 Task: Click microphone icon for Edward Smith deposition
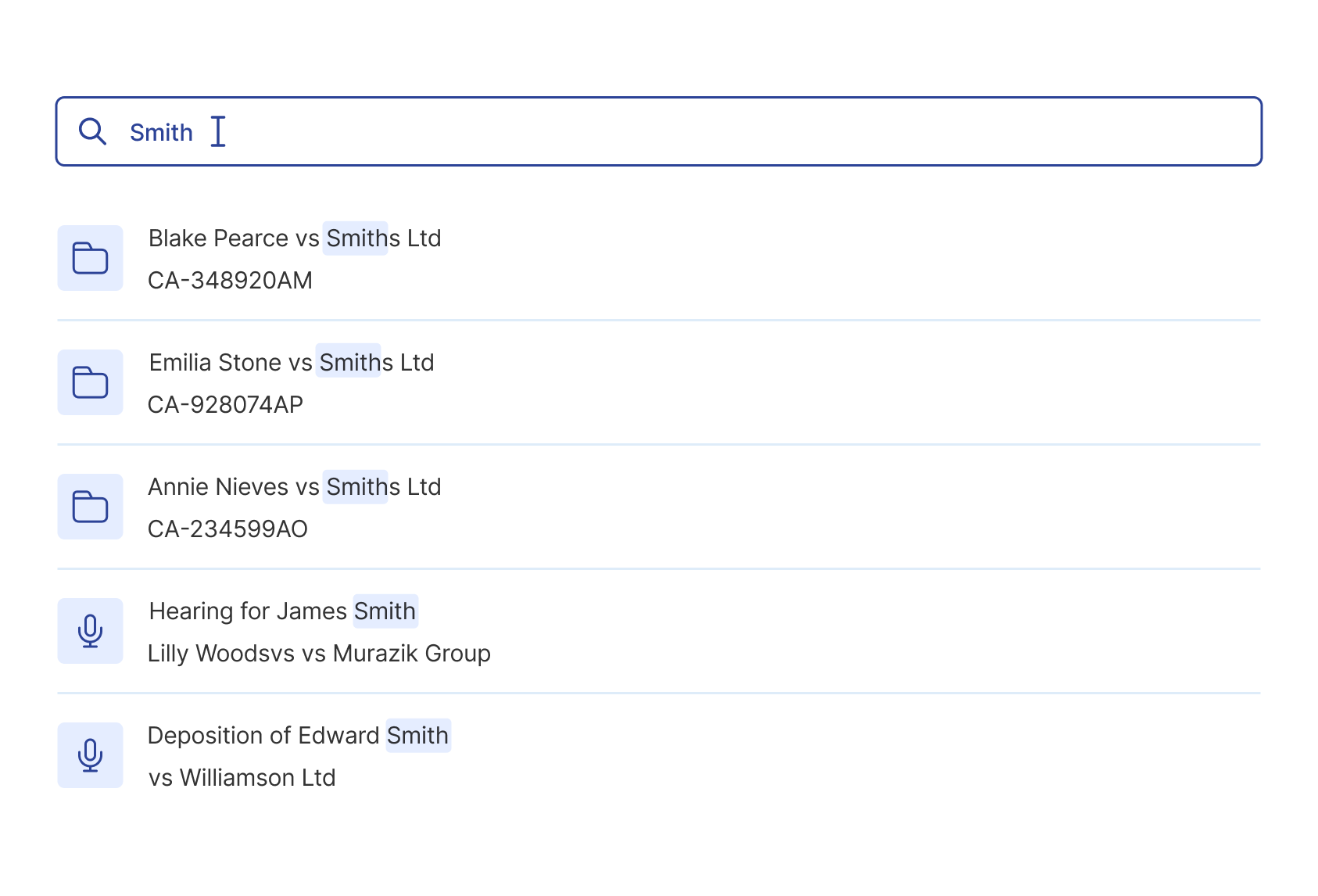click(x=90, y=755)
